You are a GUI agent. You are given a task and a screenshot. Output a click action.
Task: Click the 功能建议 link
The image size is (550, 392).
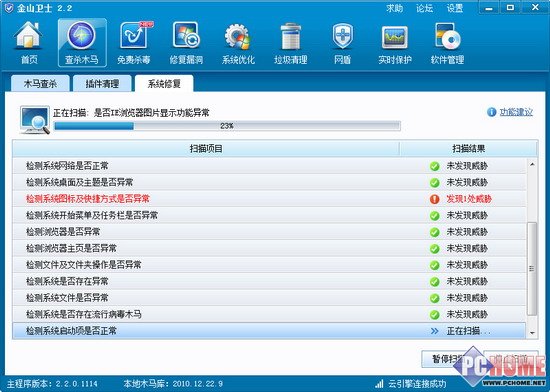516,112
